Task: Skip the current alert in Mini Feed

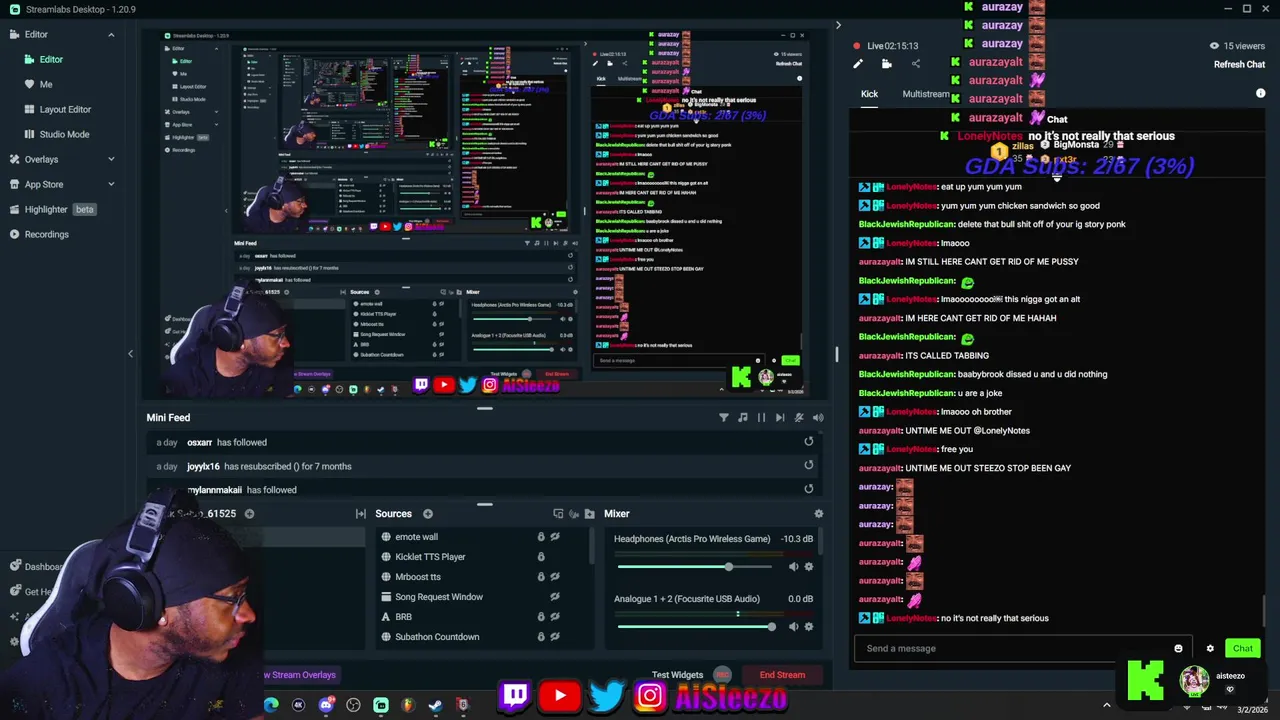Action: (780, 418)
